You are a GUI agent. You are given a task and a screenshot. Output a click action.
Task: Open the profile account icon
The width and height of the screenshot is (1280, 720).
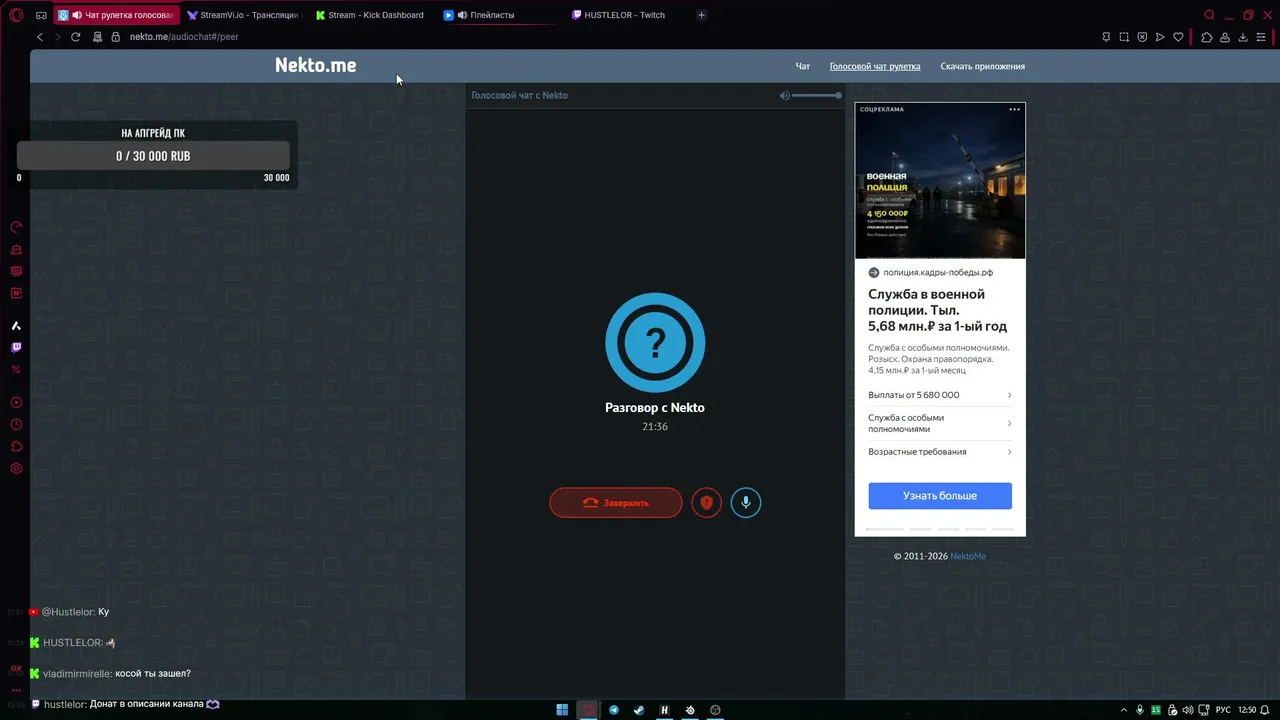point(1225,37)
